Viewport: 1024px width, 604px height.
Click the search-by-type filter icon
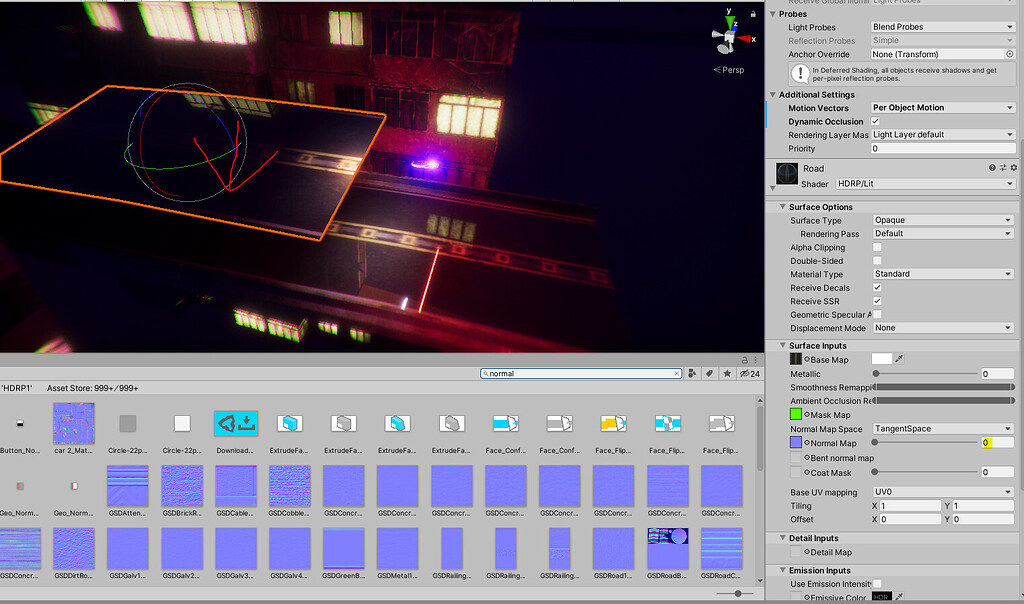tap(691, 373)
